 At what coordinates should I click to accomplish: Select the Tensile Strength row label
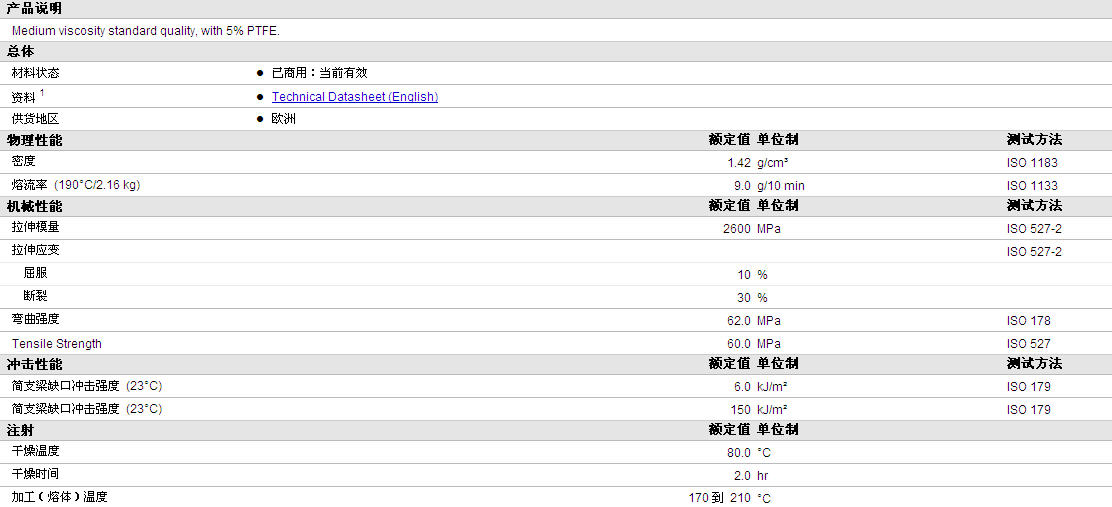pyautogui.click(x=57, y=344)
